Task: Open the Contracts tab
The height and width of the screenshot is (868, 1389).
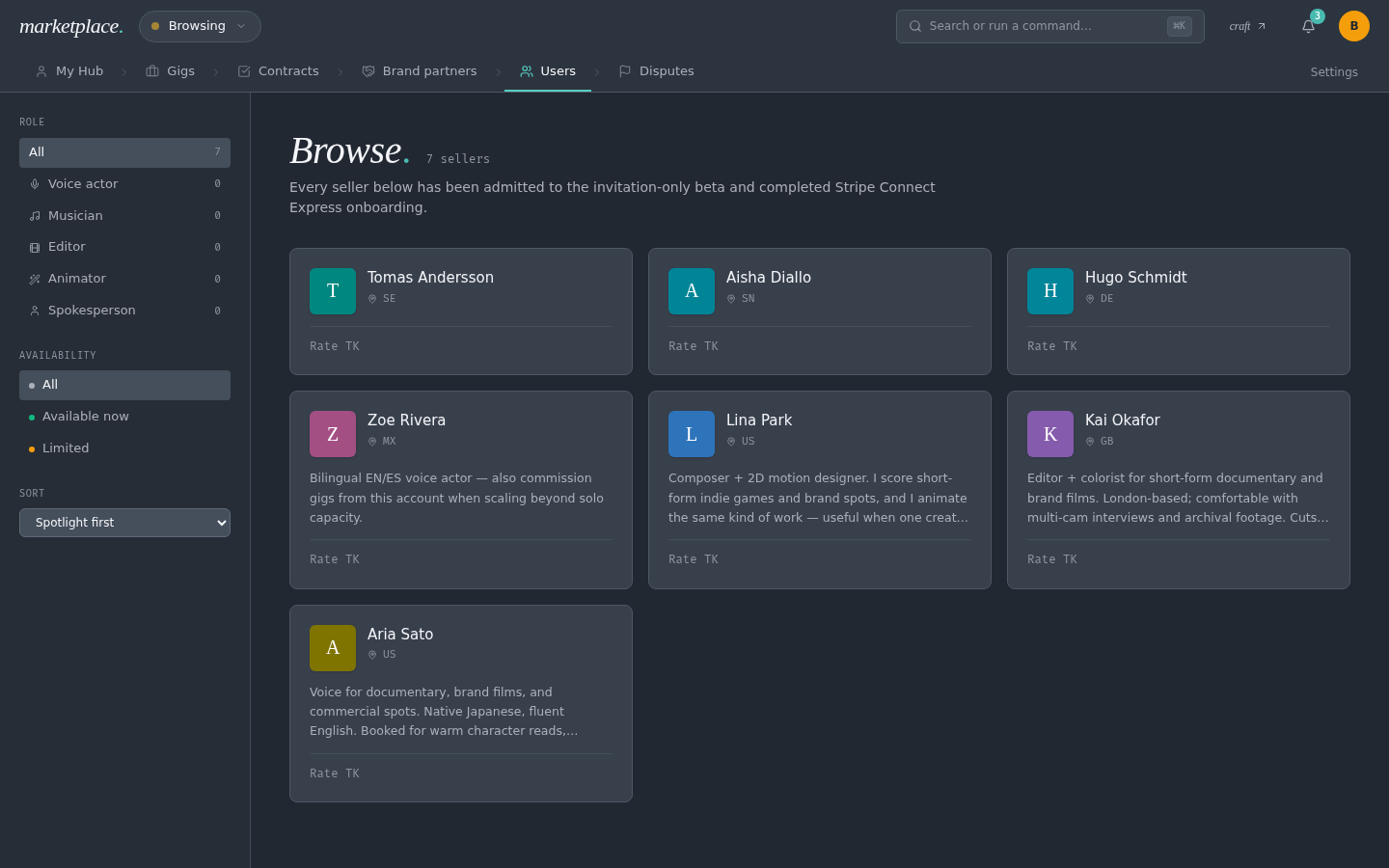Action: coord(279,71)
